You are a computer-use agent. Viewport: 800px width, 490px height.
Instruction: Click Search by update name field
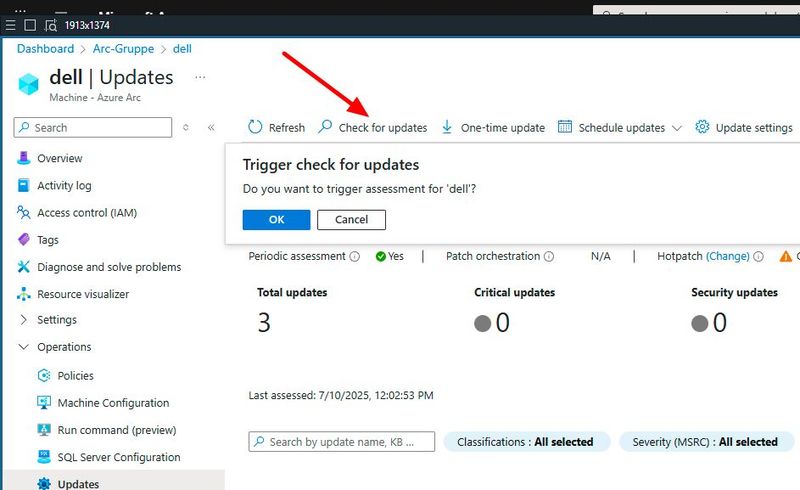pos(342,442)
